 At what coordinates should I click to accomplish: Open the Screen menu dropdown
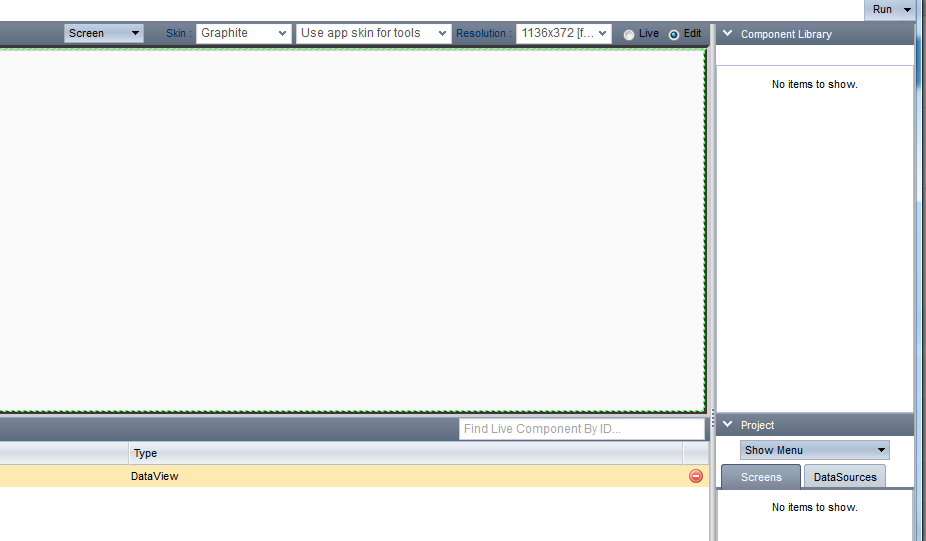104,33
